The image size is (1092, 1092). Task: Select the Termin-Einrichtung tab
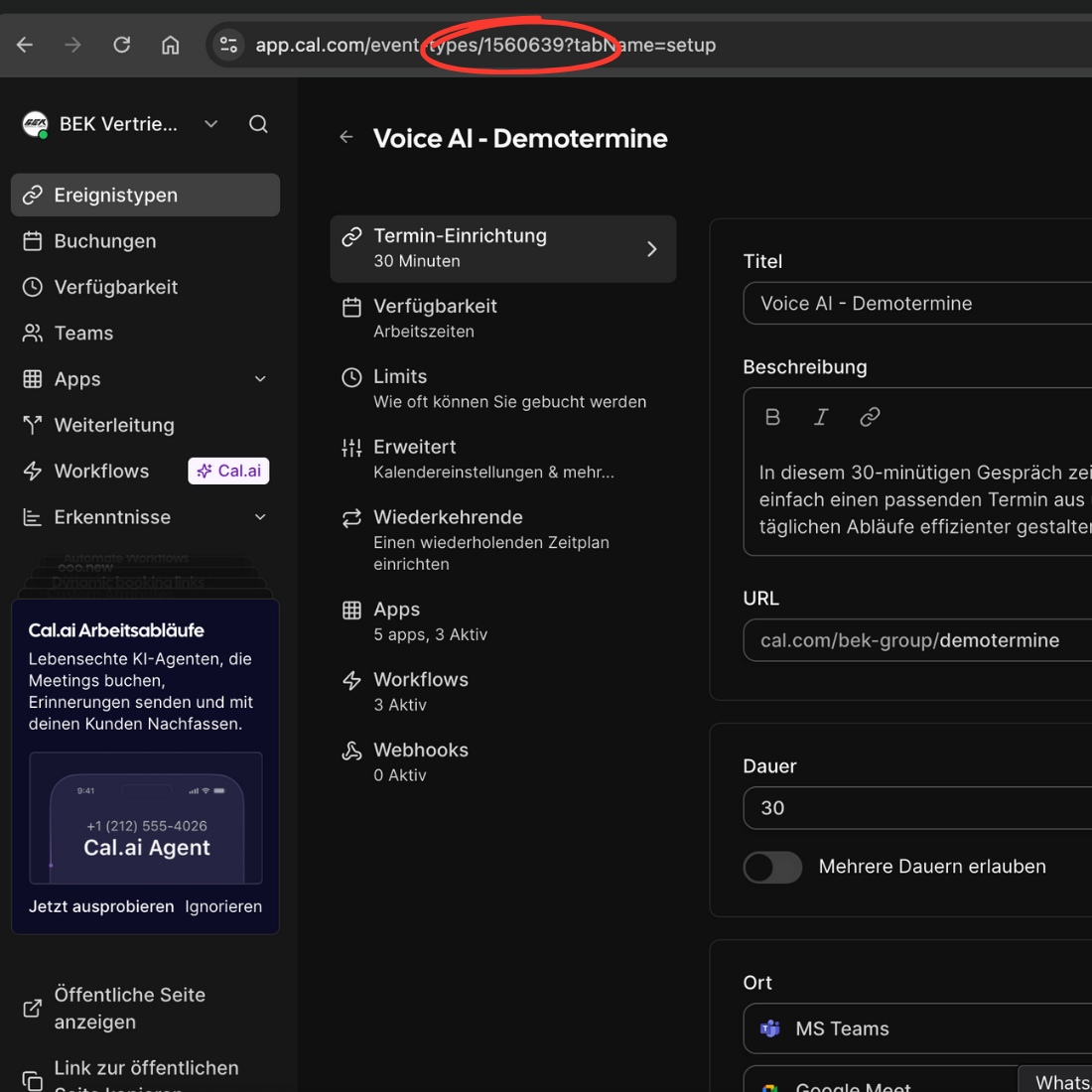tap(503, 248)
